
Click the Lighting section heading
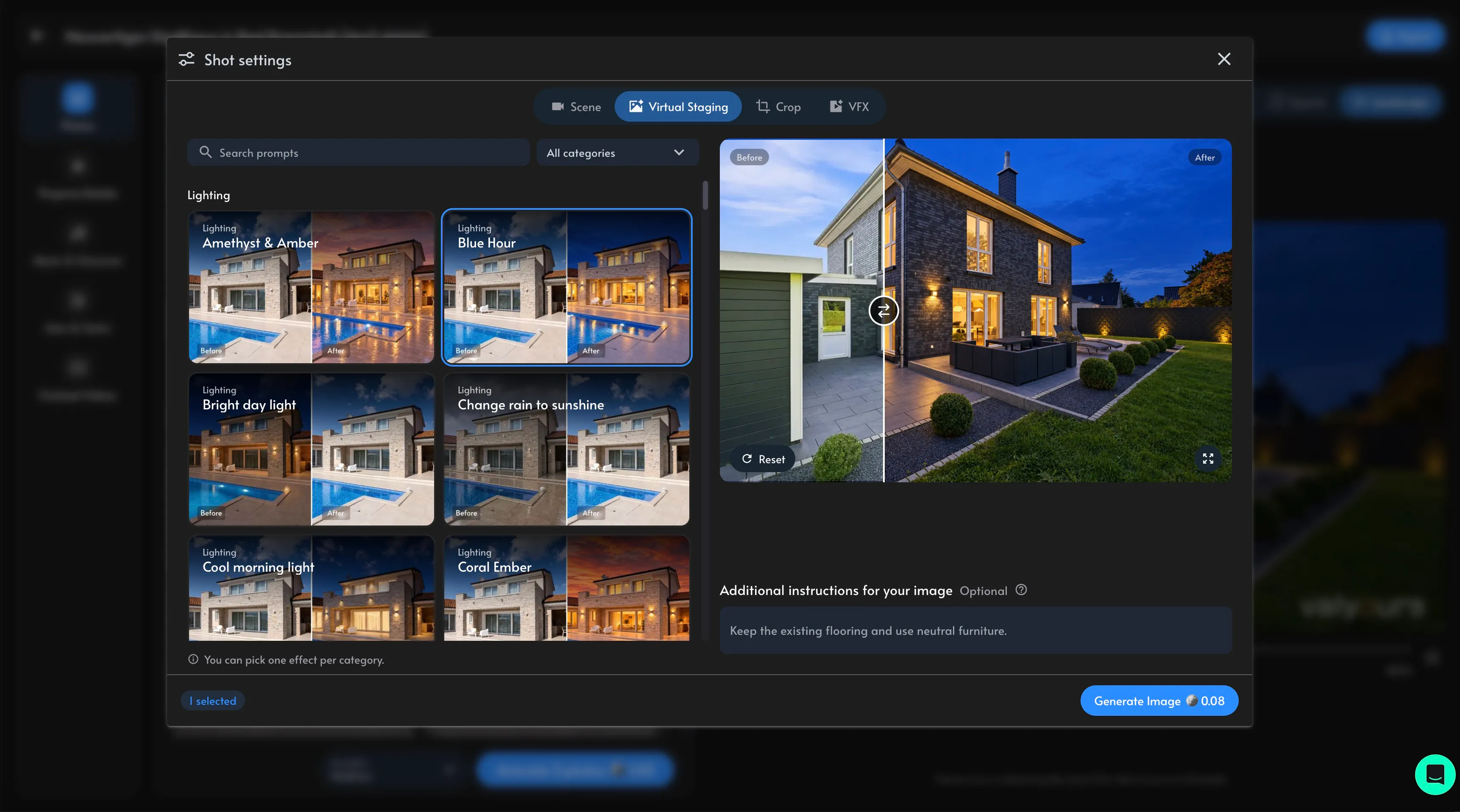pyautogui.click(x=209, y=195)
